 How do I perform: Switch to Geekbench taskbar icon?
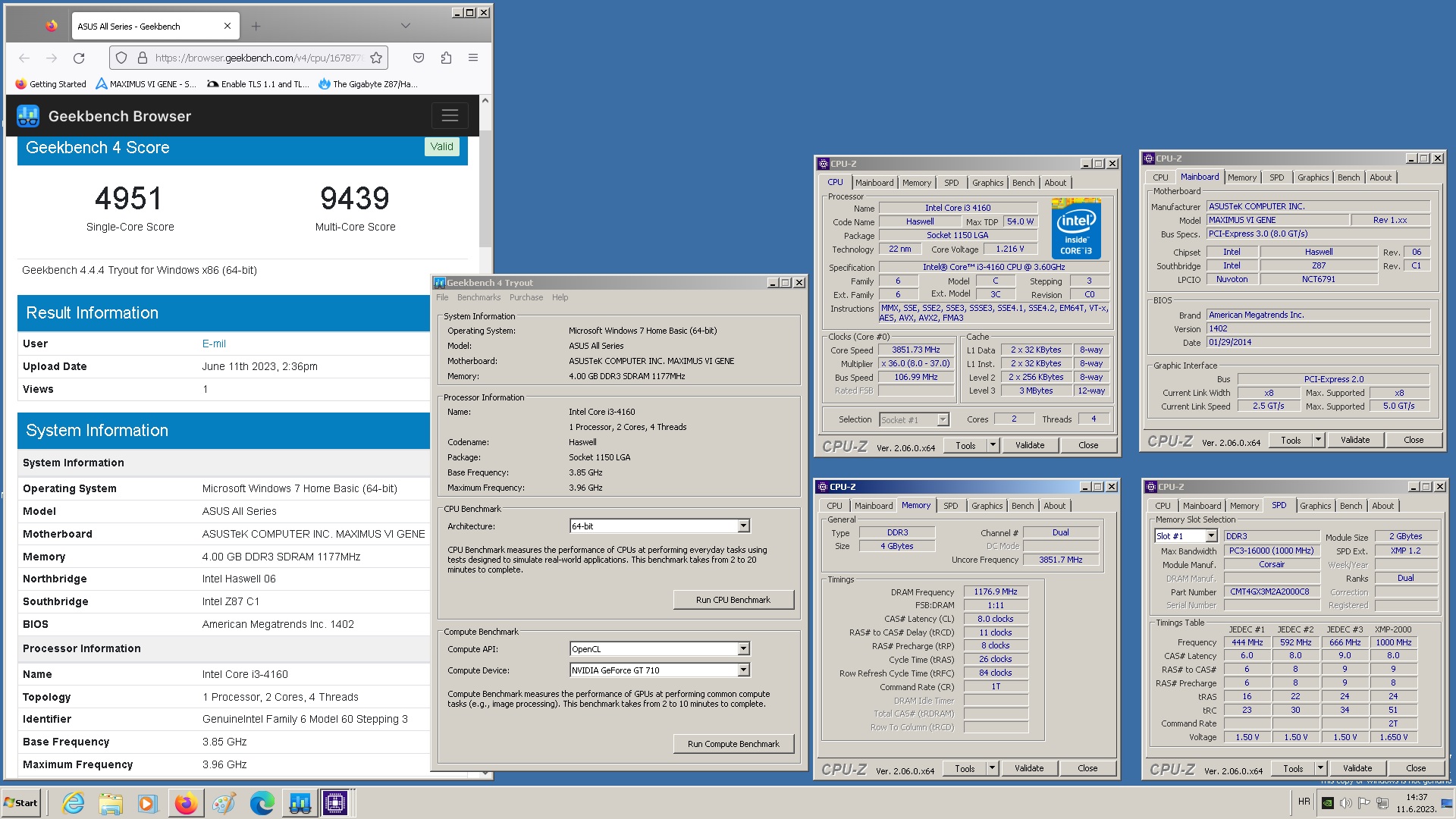[300, 803]
